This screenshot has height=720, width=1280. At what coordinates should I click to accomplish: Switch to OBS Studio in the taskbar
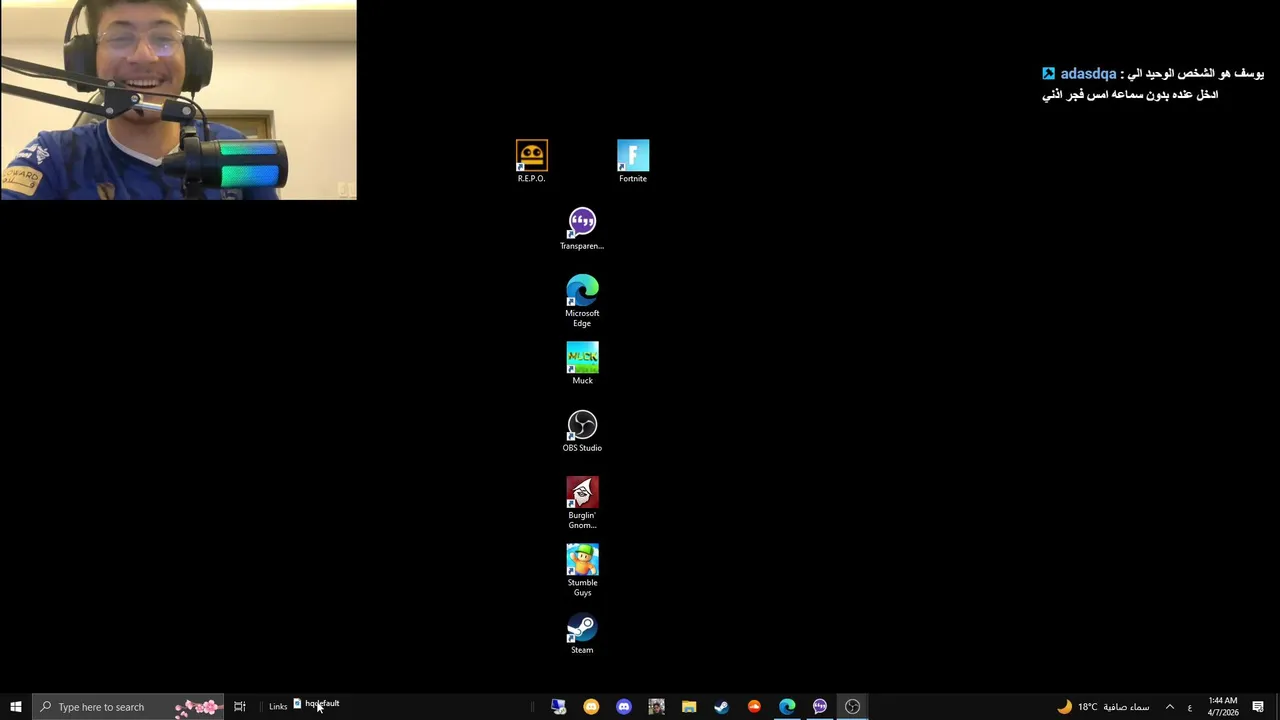pyautogui.click(x=852, y=707)
